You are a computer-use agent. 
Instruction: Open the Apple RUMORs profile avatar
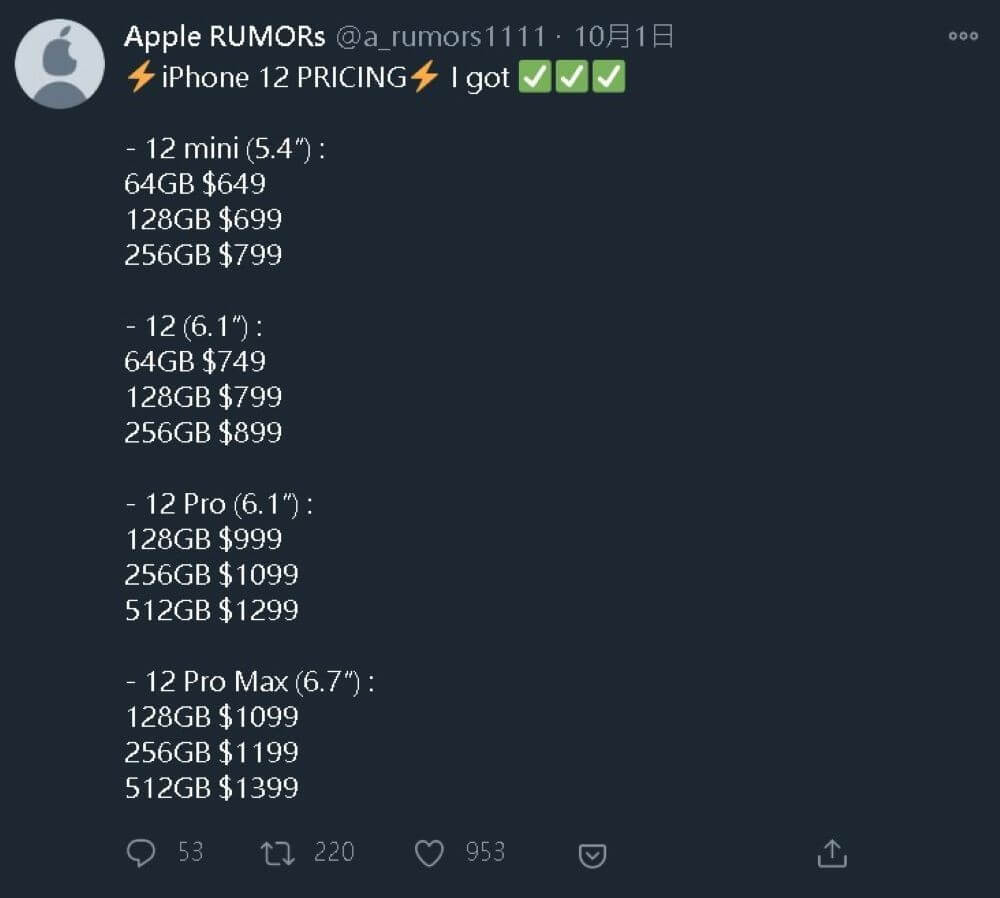click(60, 63)
